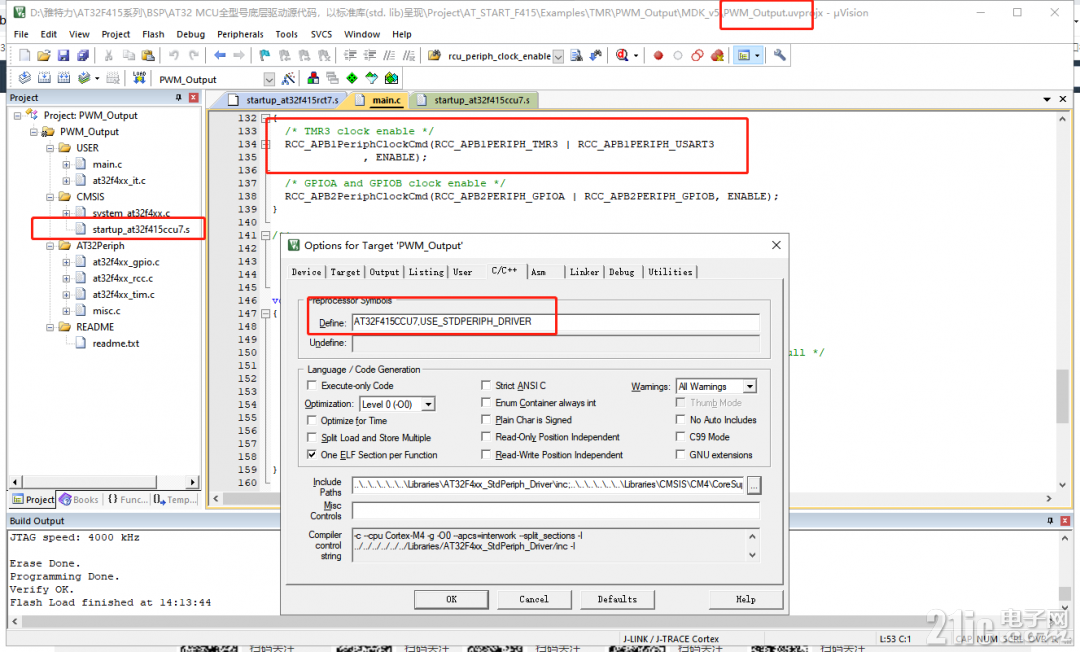
Task: Click the Save All icon
Action: (x=83, y=56)
